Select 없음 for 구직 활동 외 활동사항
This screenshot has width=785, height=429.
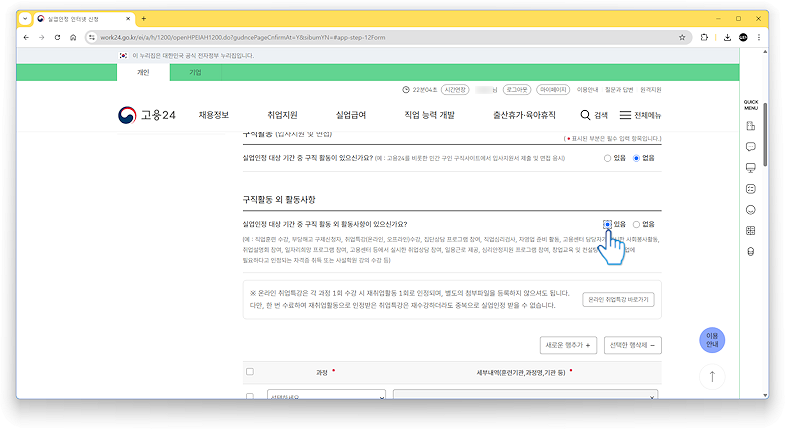636,224
